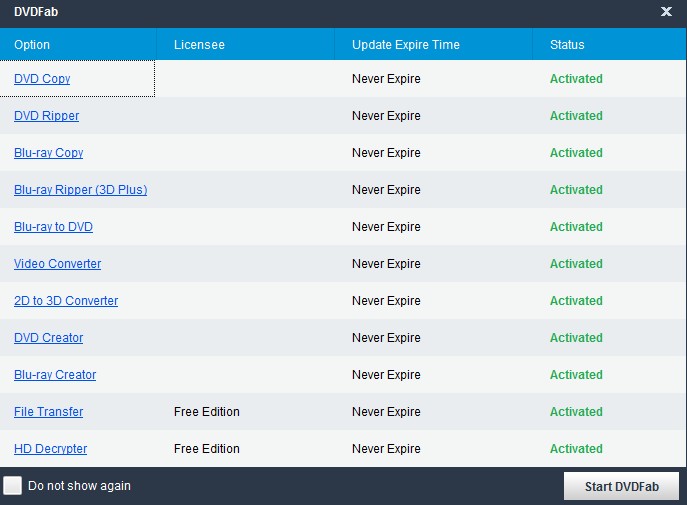Image resolution: width=687 pixels, height=505 pixels.
Task: Open the Video Converter link
Action: 57,264
